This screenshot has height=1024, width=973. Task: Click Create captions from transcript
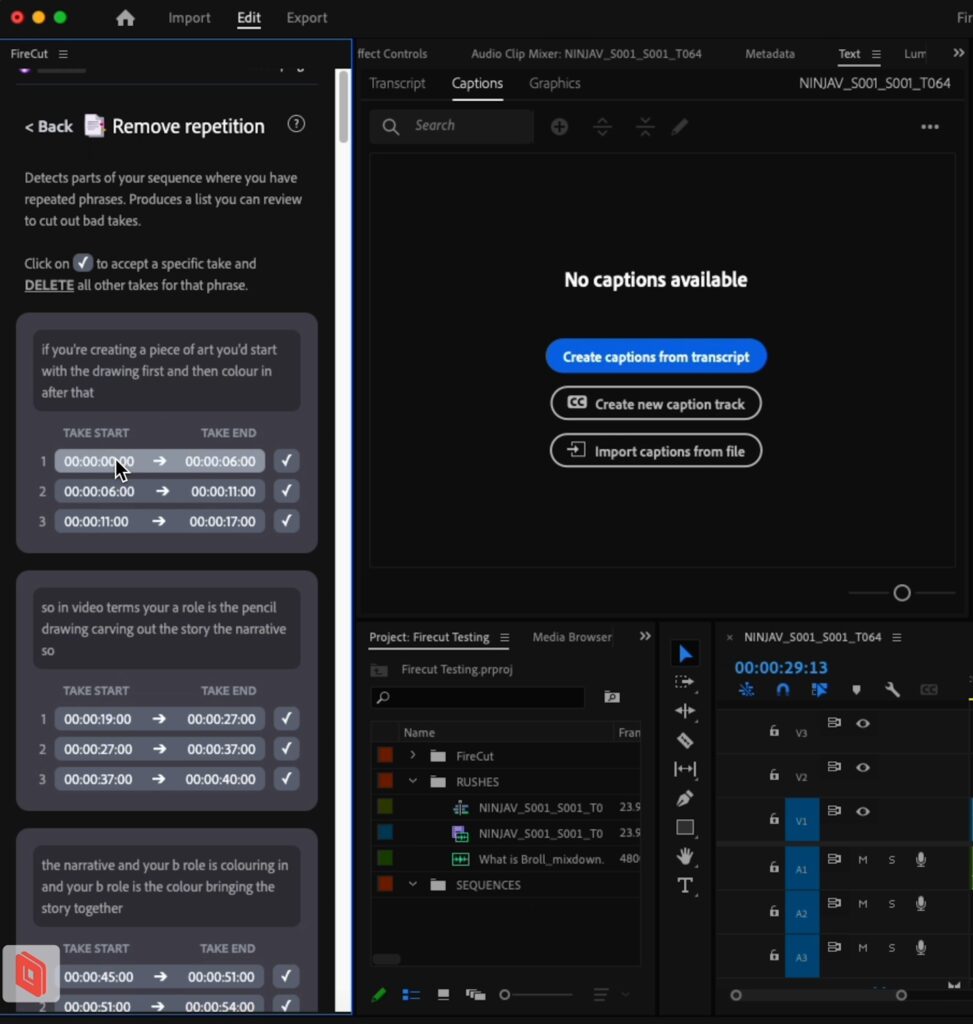point(656,355)
